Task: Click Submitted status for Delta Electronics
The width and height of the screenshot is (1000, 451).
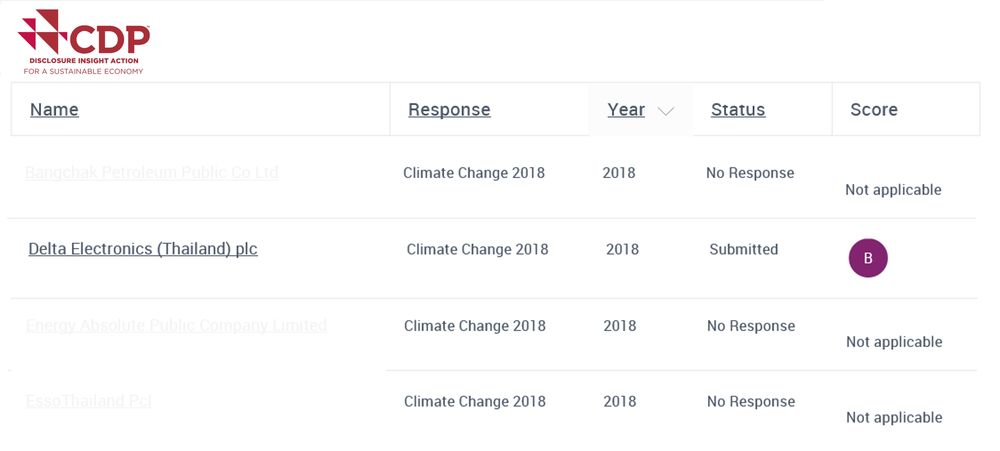Action: [744, 249]
